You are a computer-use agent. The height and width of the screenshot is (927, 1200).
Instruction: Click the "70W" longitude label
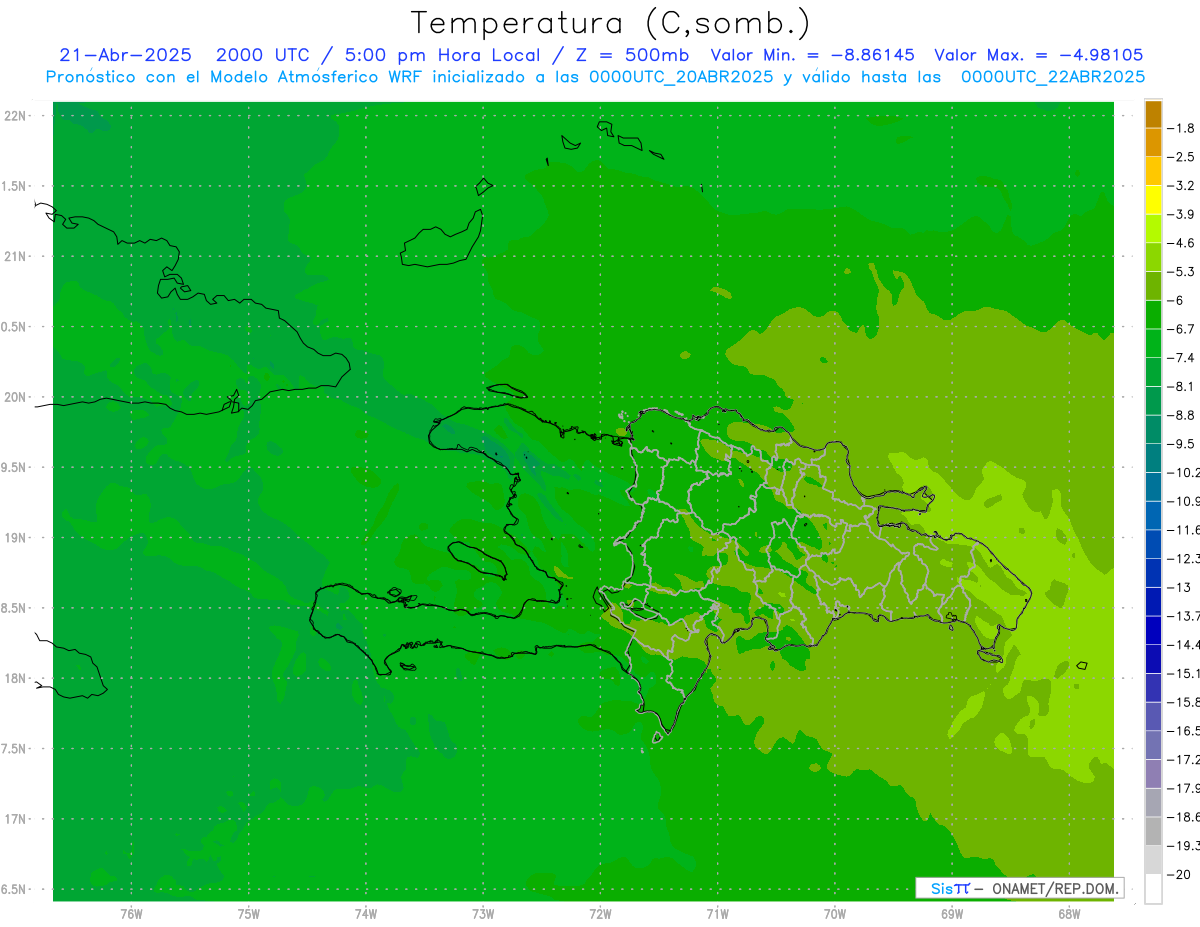pyautogui.click(x=835, y=913)
